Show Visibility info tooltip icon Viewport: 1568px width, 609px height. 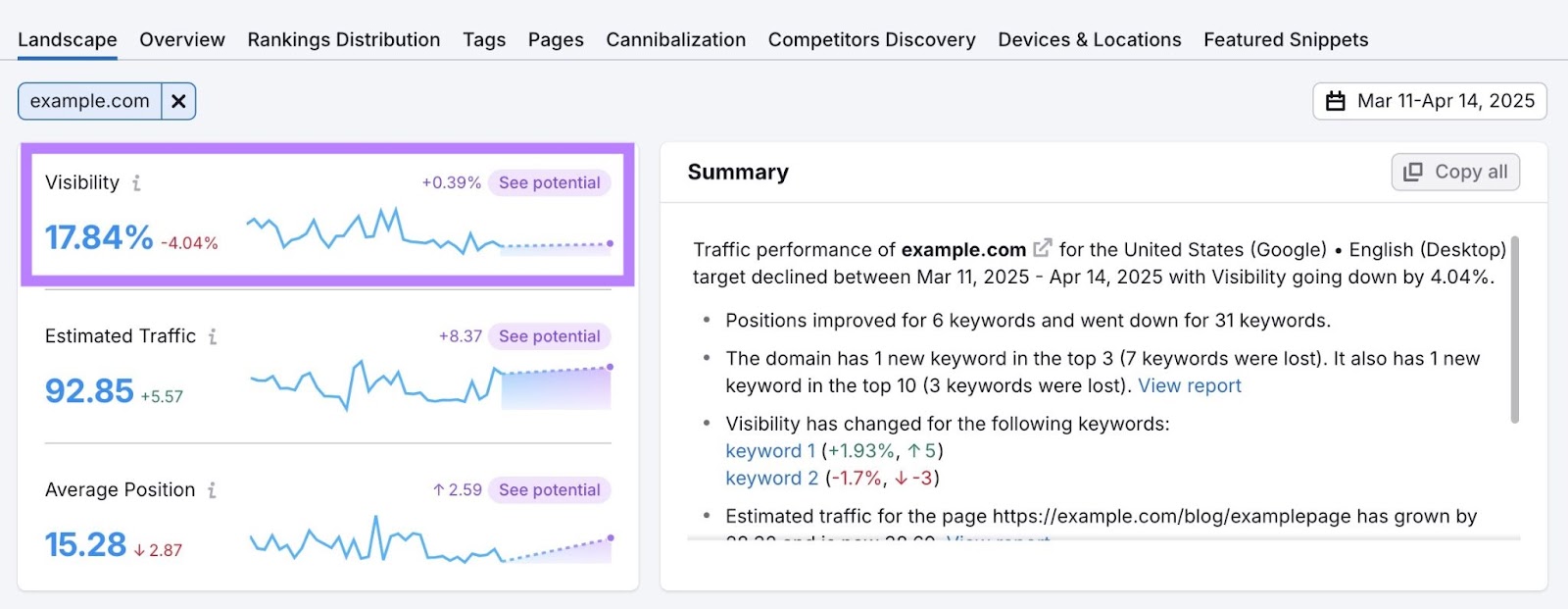pyautogui.click(x=136, y=182)
